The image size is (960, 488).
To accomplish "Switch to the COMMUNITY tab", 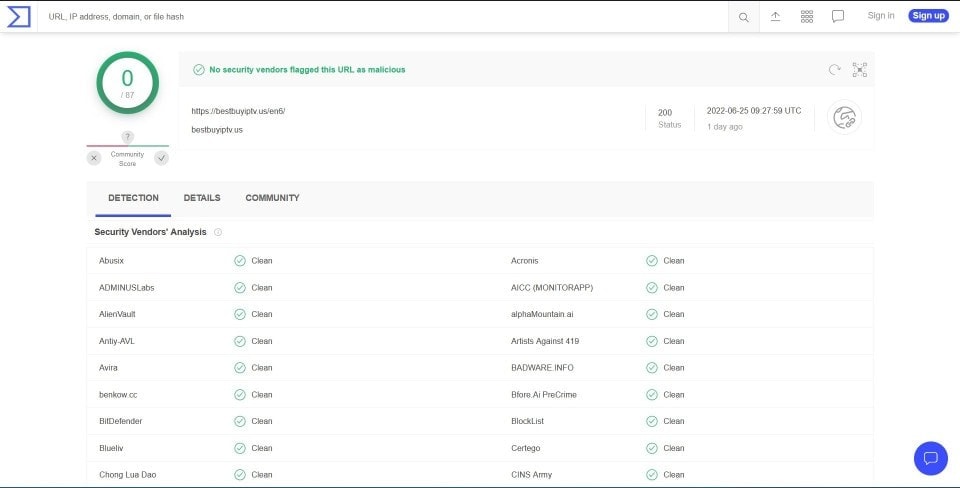I will tap(272, 198).
